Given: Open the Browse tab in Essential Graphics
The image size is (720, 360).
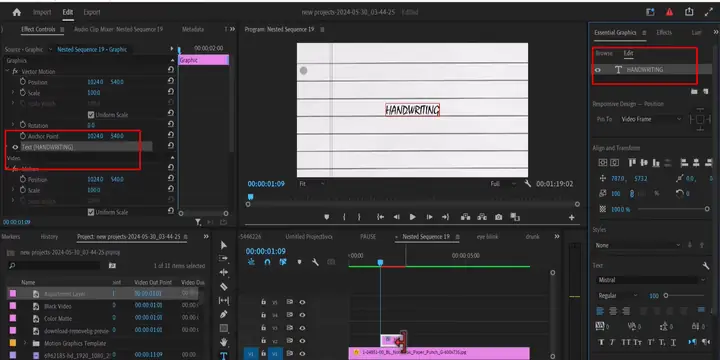Looking at the screenshot, I should (604, 53).
